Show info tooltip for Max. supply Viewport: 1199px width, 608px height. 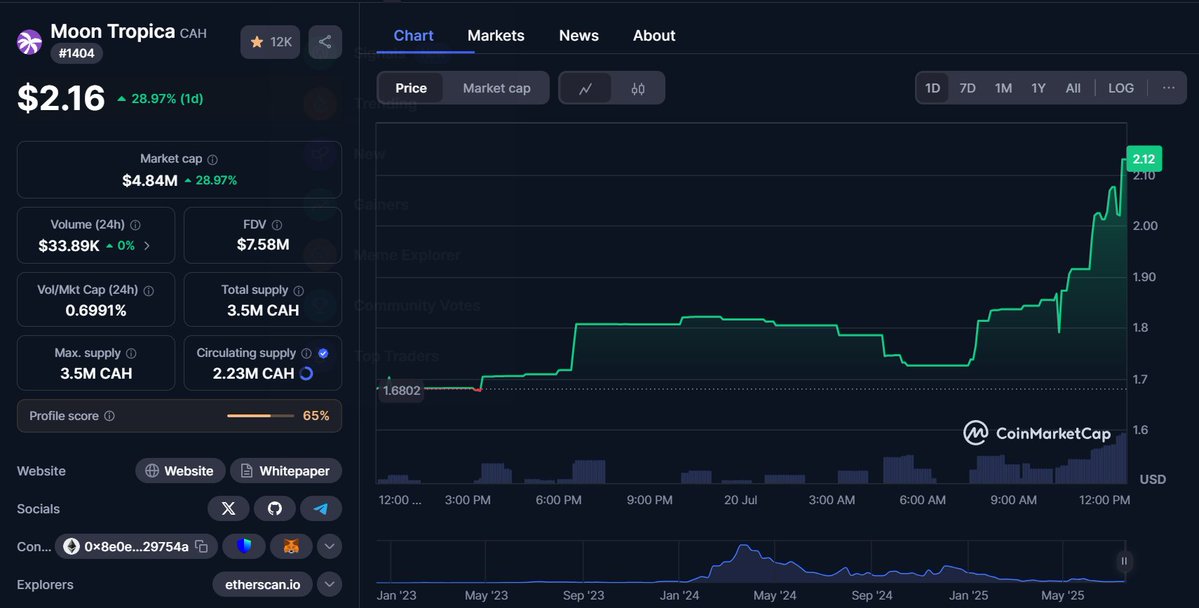click(131, 353)
